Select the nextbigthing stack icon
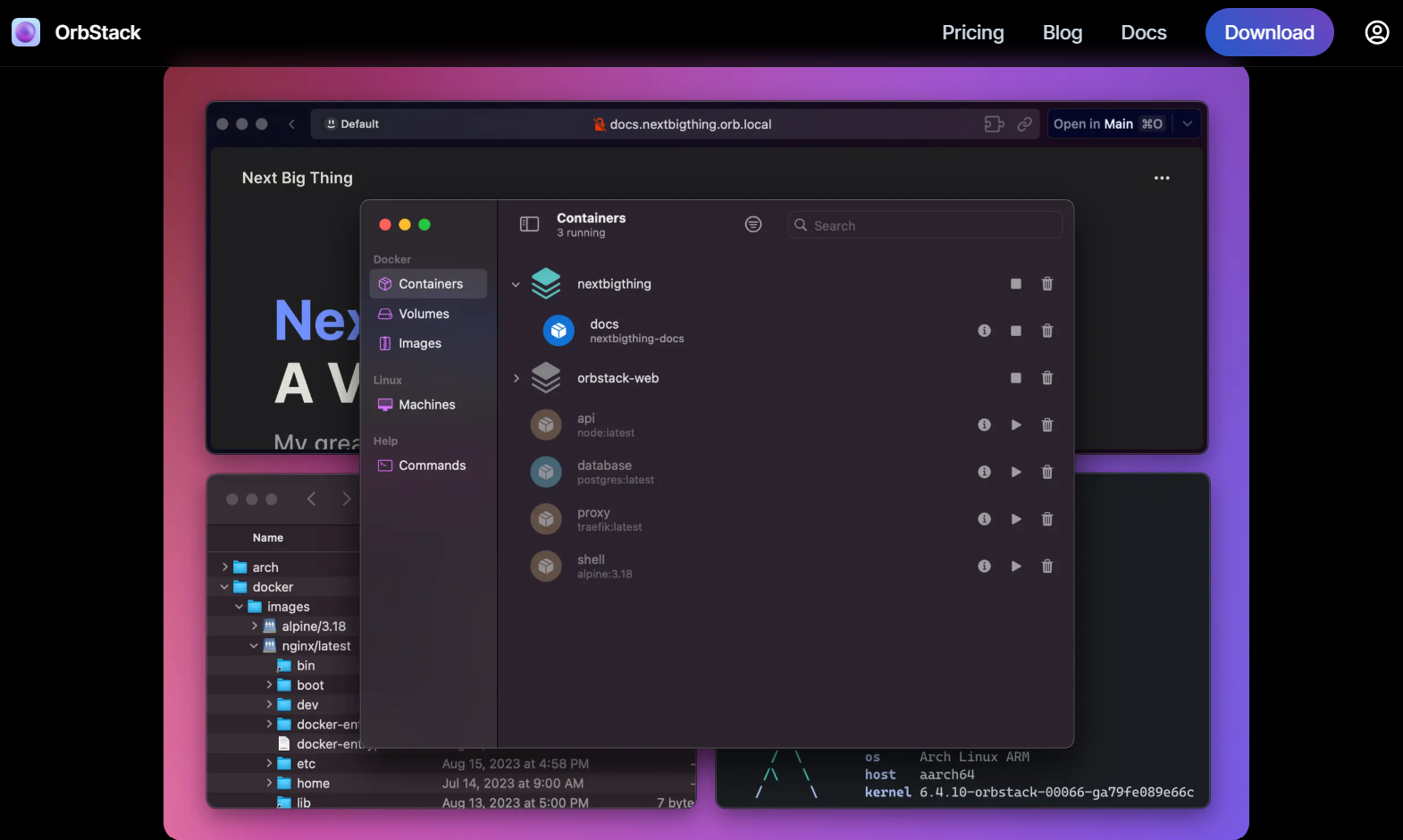The image size is (1403, 840). click(x=546, y=283)
